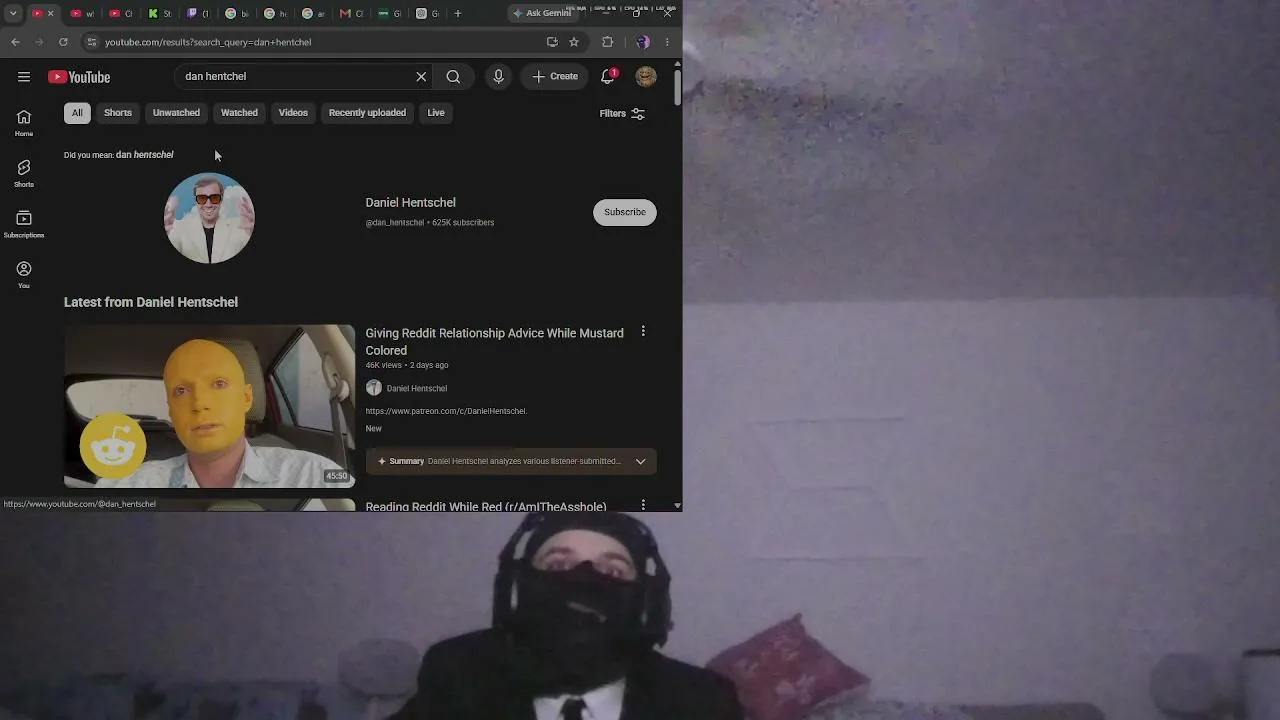Open the tab search dropdown

(13, 13)
